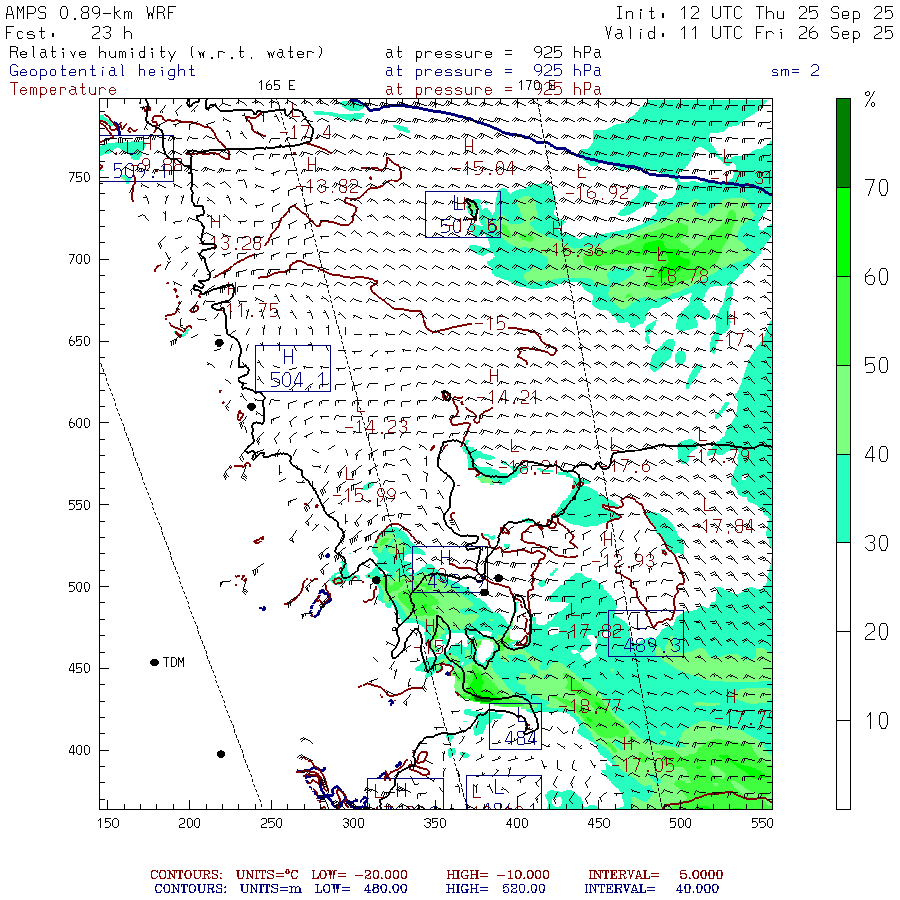Click the -16.36 temperature label
Viewport: 900px width, 900px height.
[x=577, y=249]
